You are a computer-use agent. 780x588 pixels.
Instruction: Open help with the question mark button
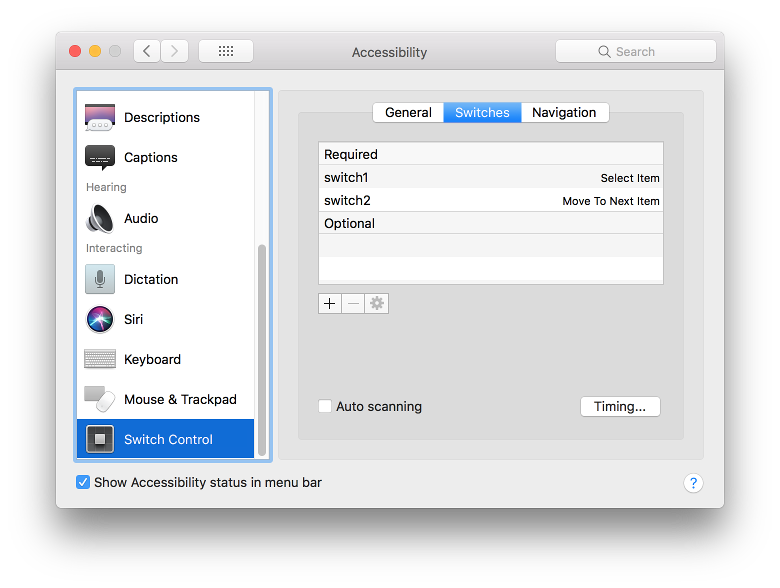pyautogui.click(x=693, y=483)
